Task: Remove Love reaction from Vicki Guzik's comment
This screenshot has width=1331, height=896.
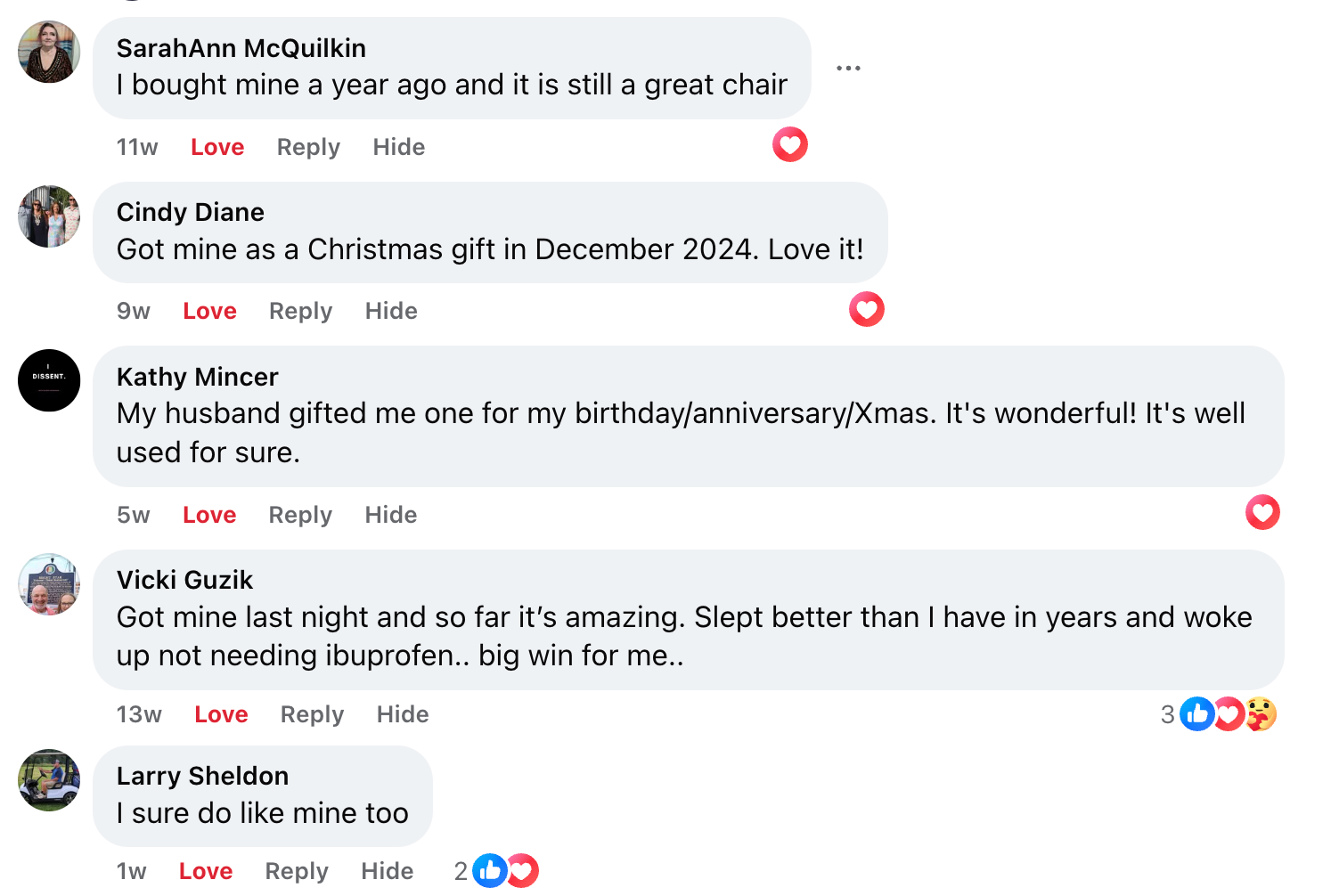Action: (x=221, y=714)
